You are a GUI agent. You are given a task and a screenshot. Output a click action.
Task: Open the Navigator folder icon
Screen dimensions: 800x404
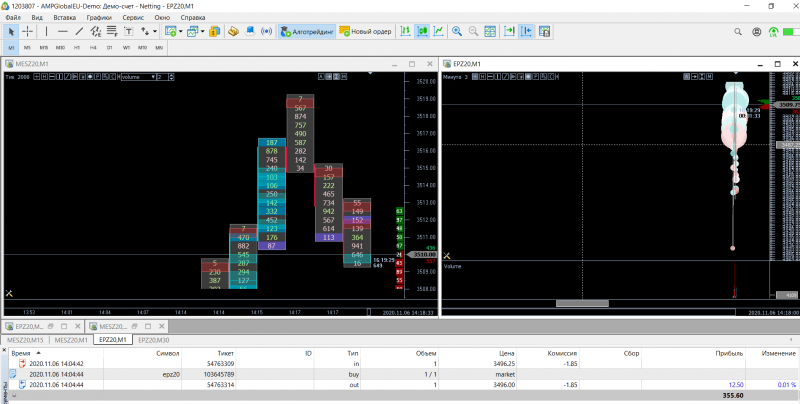233,32
